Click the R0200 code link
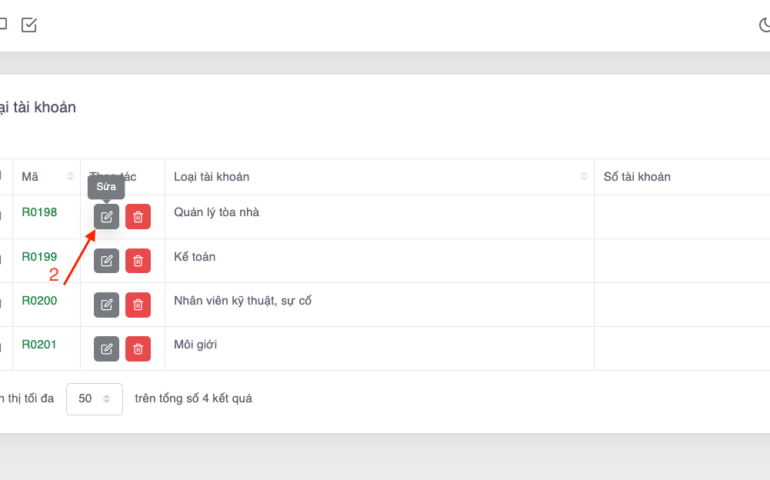The height and width of the screenshot is (480, 770). (40, 301)
